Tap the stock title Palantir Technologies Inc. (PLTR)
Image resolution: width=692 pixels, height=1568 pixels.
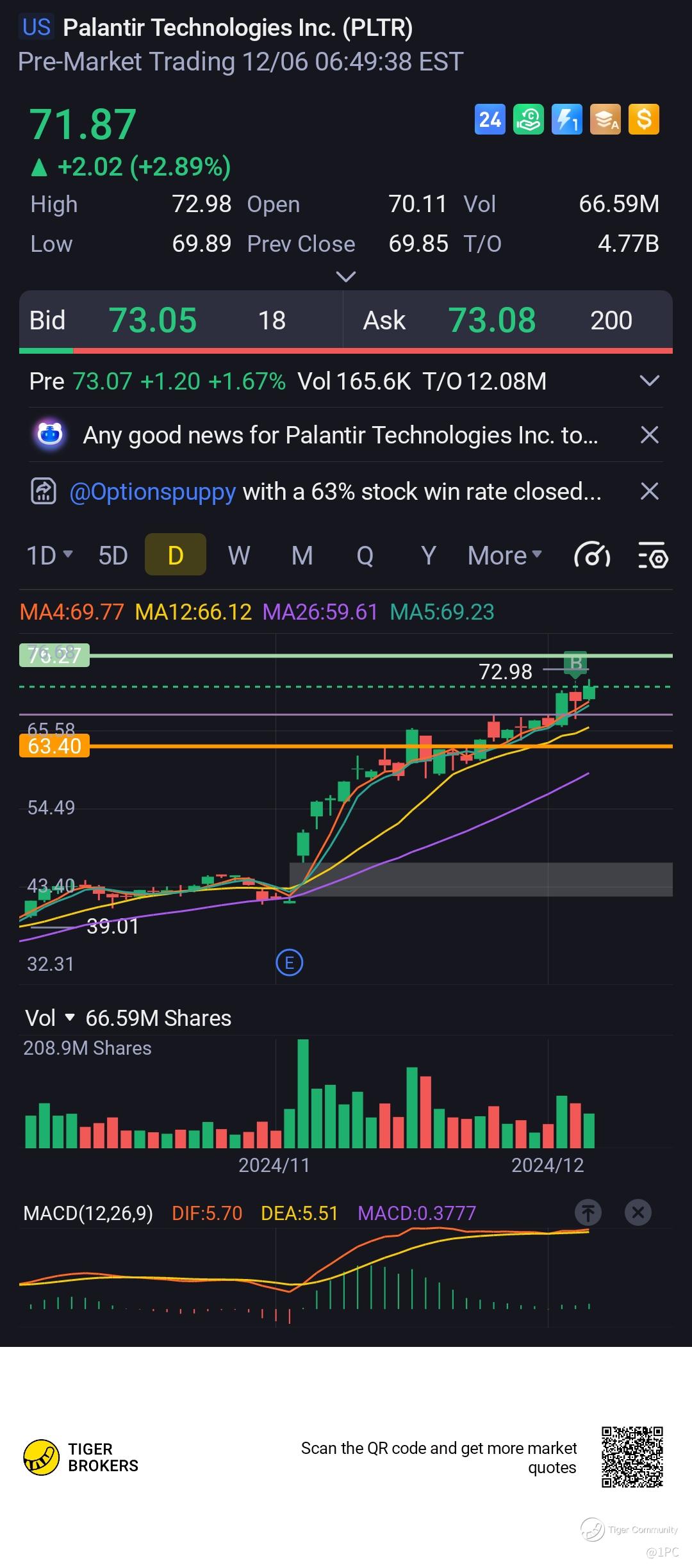[238, 28]
